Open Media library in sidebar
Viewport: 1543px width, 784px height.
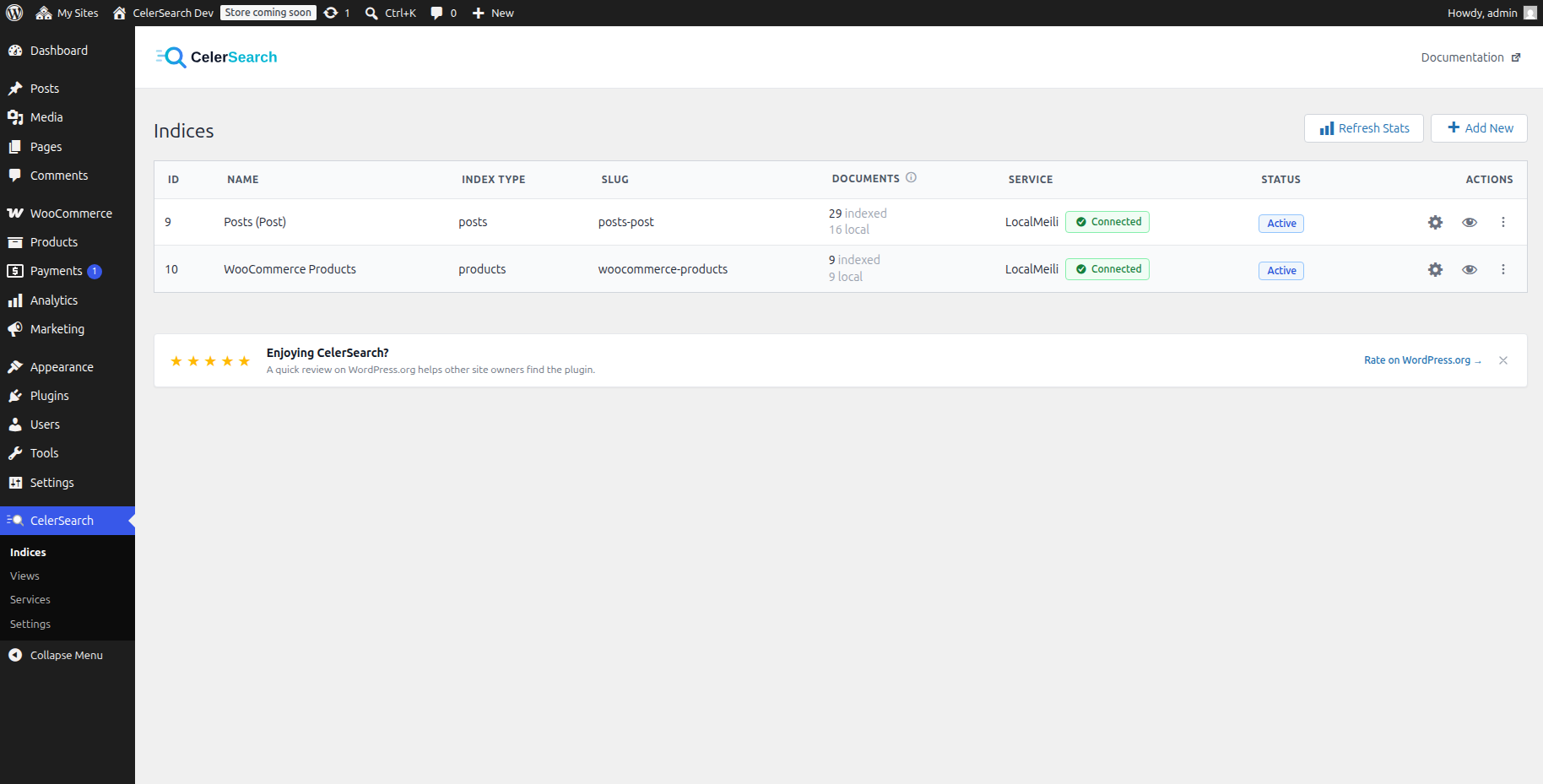click(68, 117)
